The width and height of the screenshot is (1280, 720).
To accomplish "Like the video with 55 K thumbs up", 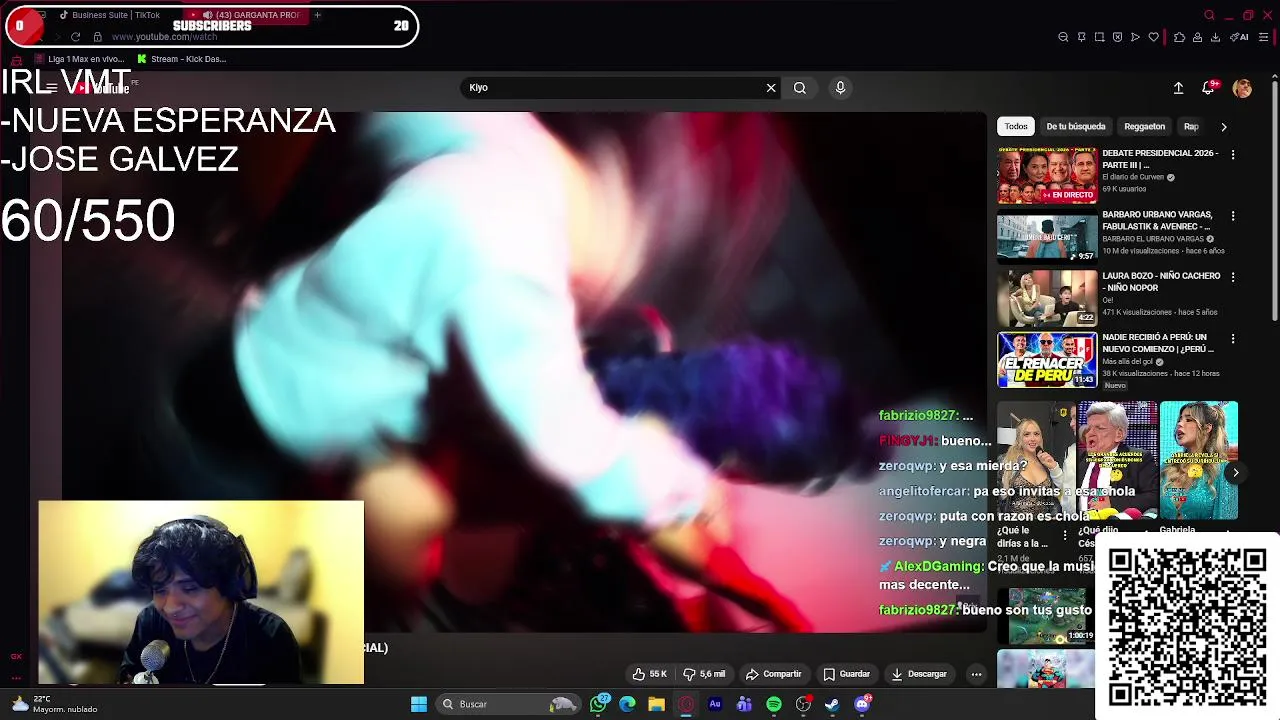I will click(x=649, y=674).
